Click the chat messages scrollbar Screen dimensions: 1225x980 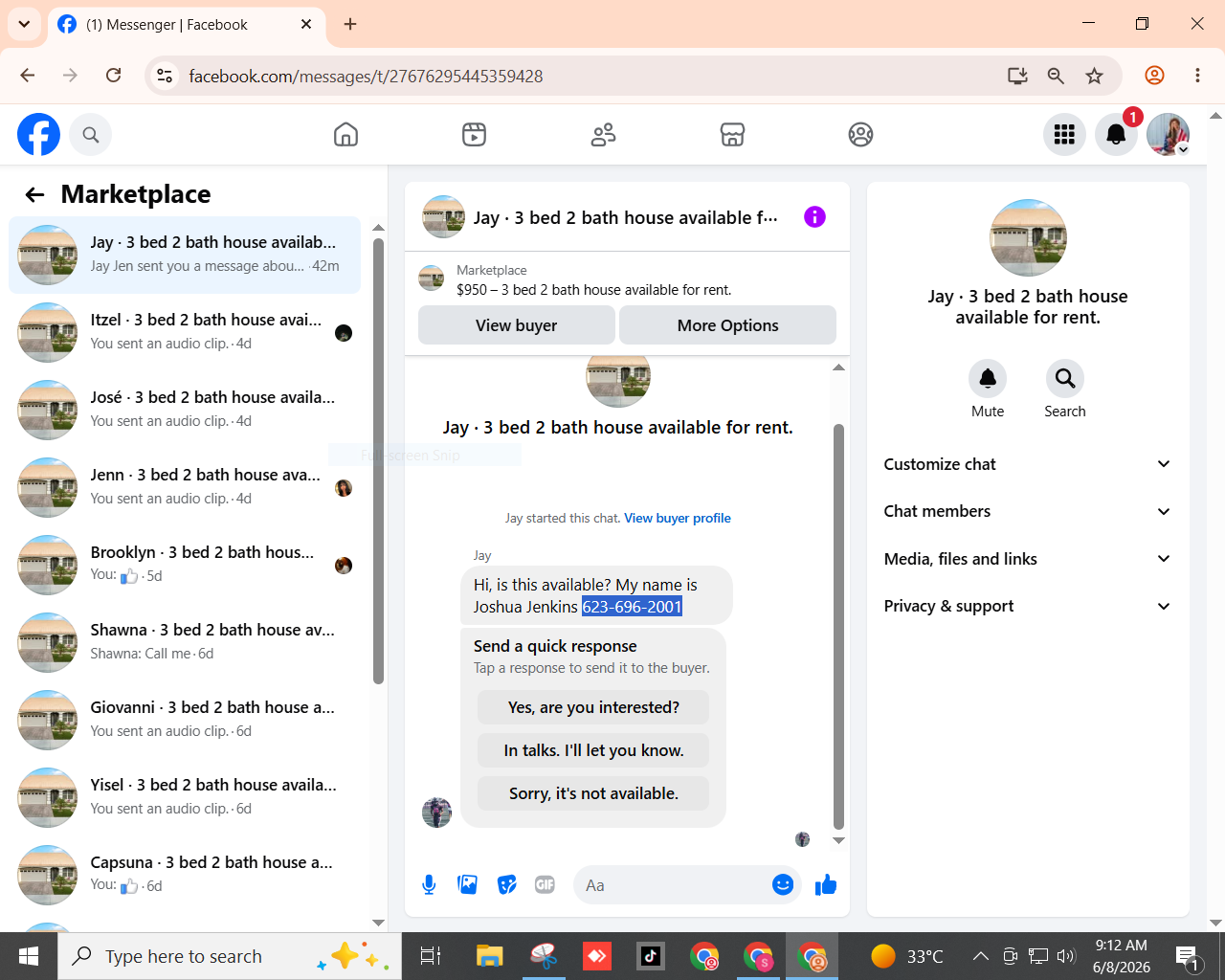coord(838,627)
